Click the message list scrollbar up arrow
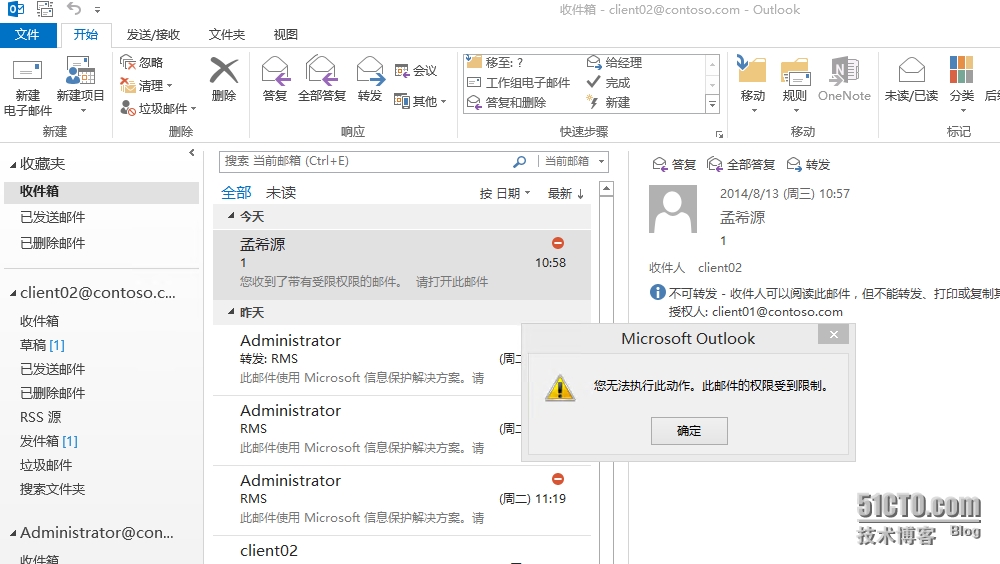Screen dimensions: 1000x564 pos(606,188)
